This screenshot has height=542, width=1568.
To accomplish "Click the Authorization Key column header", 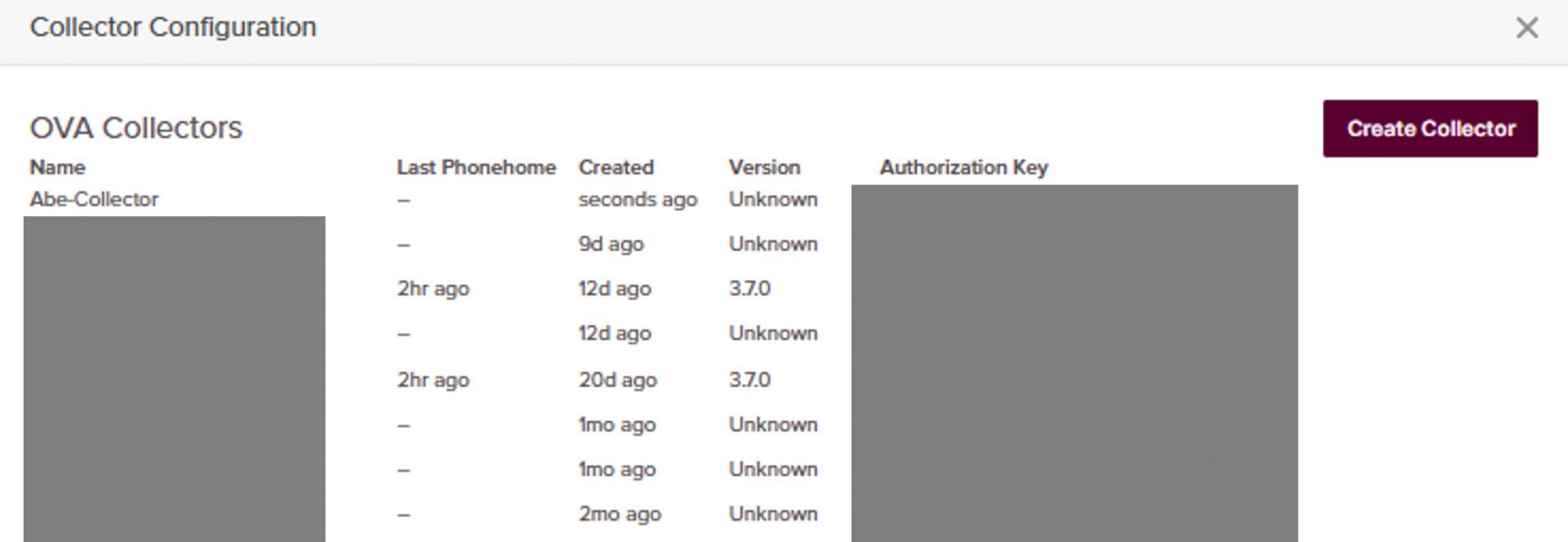I will click(x=964, y=167).
